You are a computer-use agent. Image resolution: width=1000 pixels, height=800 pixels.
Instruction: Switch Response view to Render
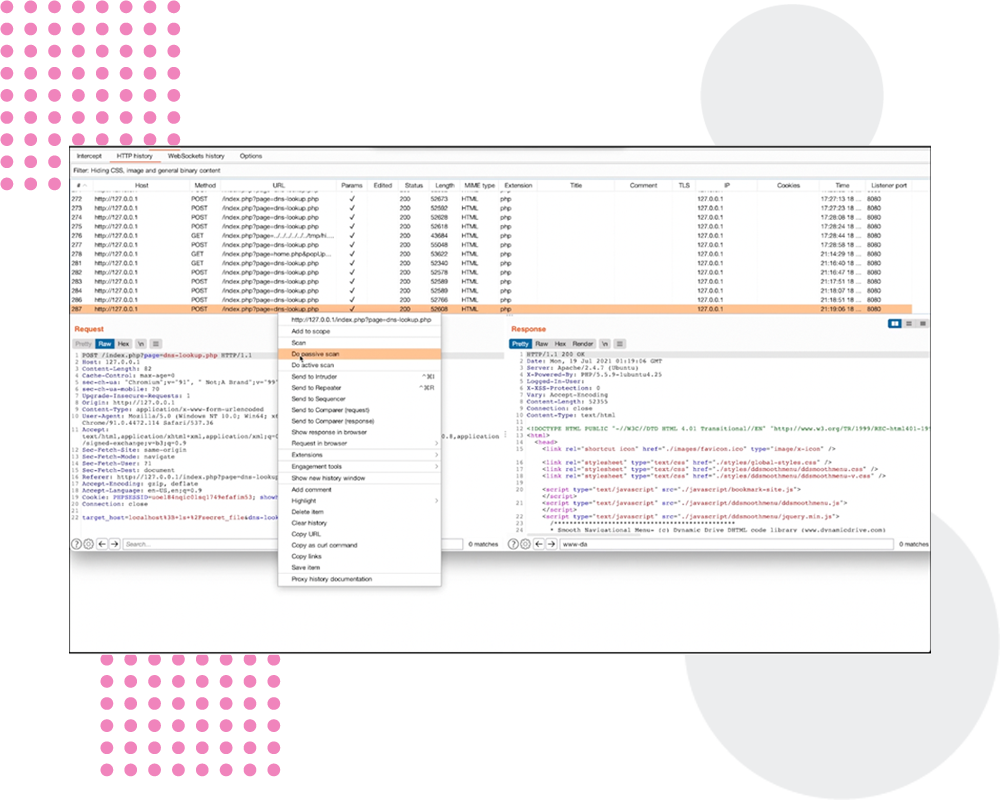tap(583, 344)
